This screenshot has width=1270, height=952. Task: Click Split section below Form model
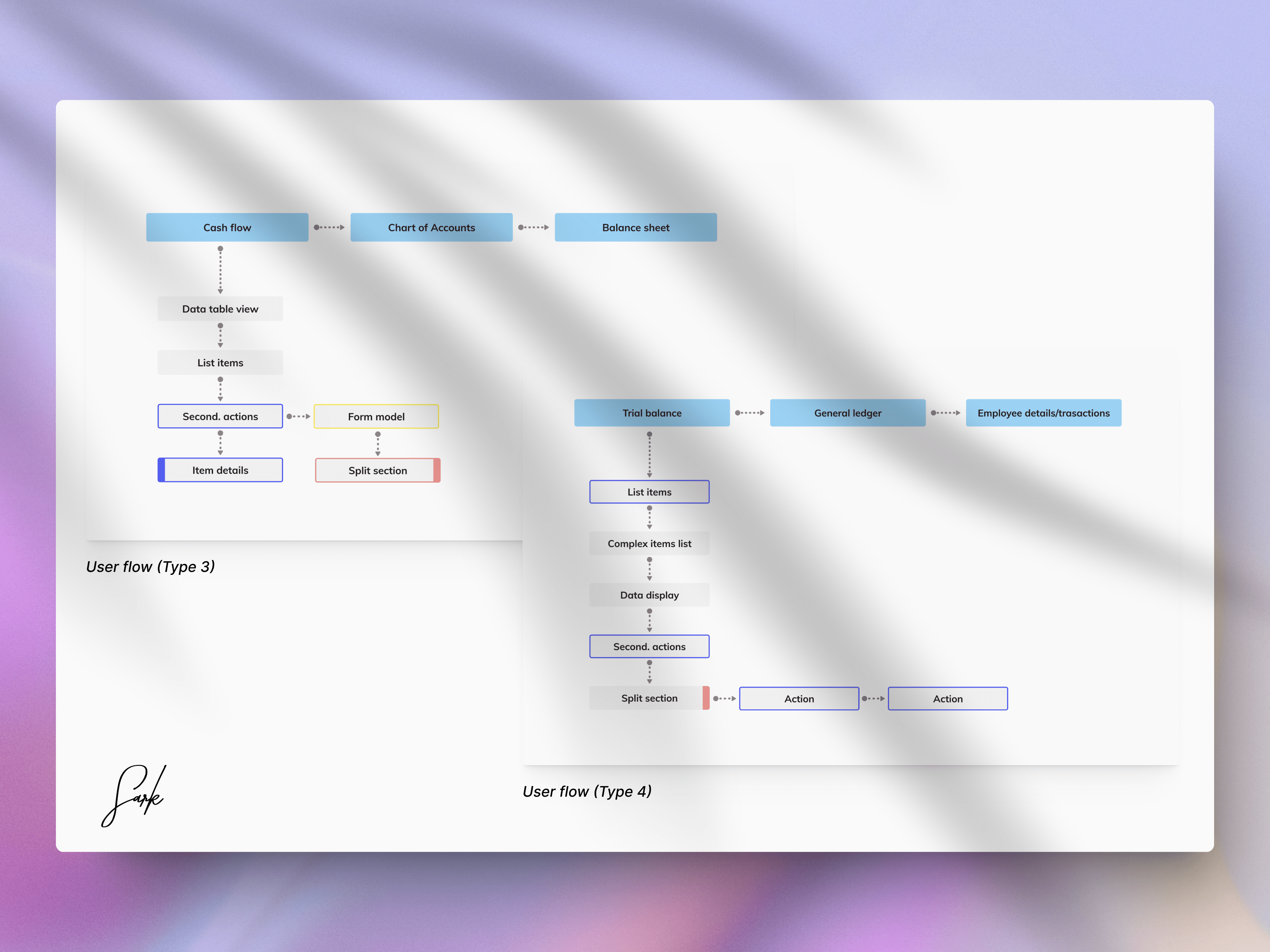pyautogui.click(x=378, y=471)
